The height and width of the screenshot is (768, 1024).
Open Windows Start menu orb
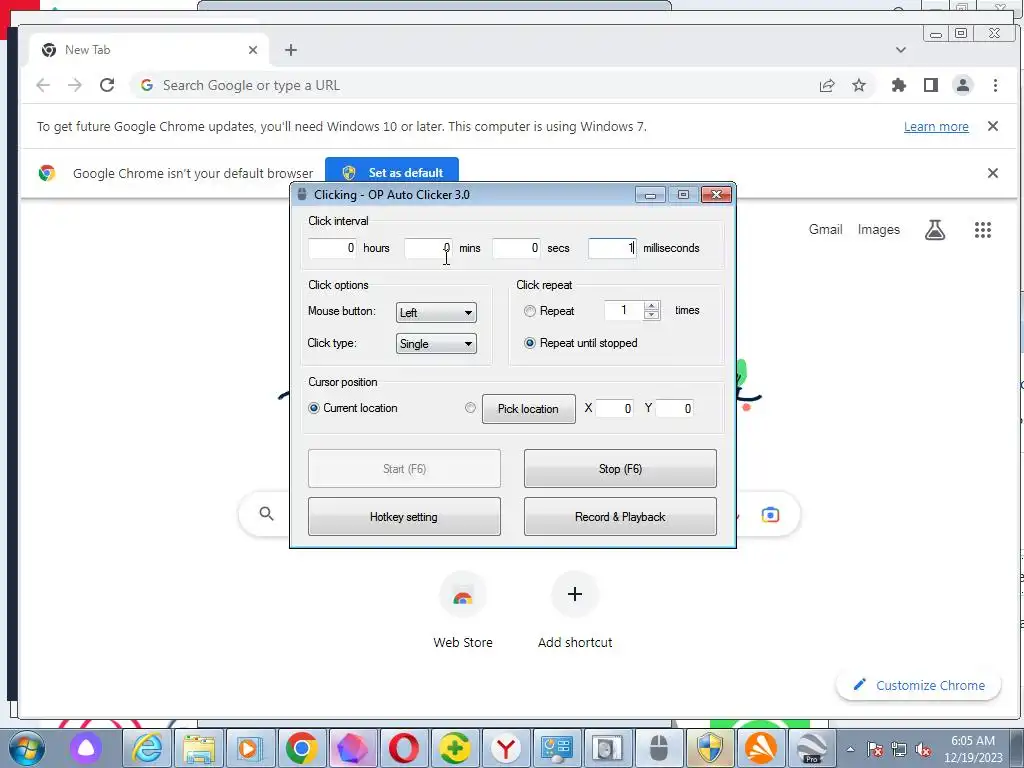[x=27, y=748]
